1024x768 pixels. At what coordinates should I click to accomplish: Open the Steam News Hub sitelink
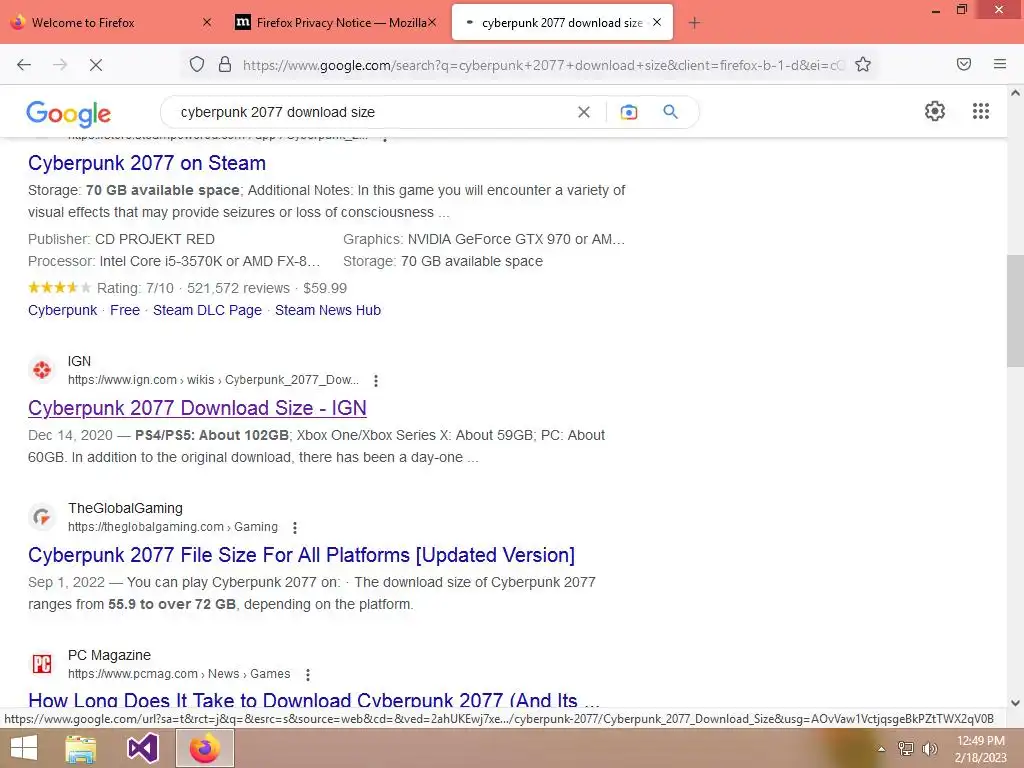pyautogui.click(x=328, y=310)
